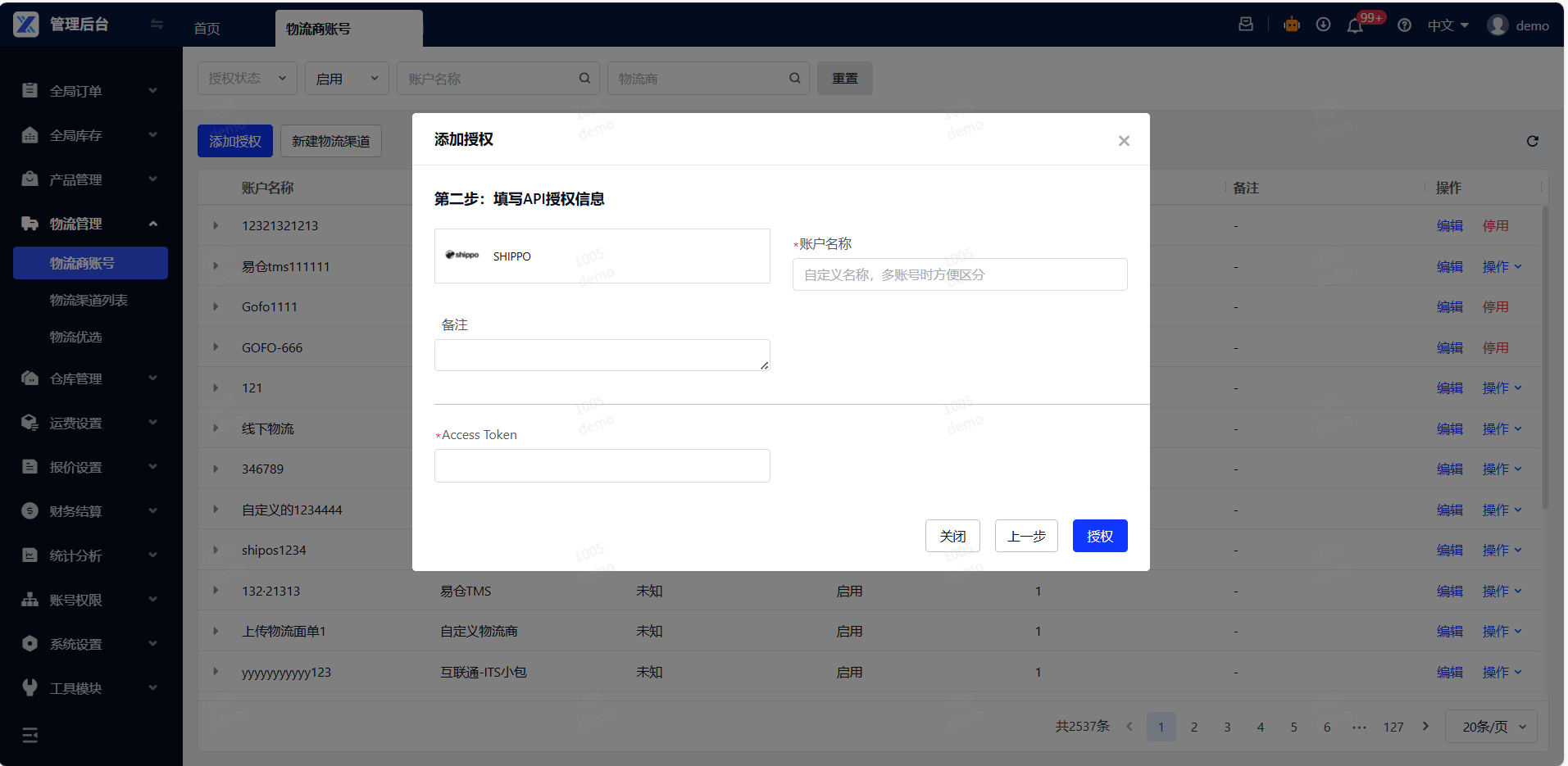Focus the 备注 textarea in dialog
The height and width of the screenshot is (766, 1568).
coord(602,355)
